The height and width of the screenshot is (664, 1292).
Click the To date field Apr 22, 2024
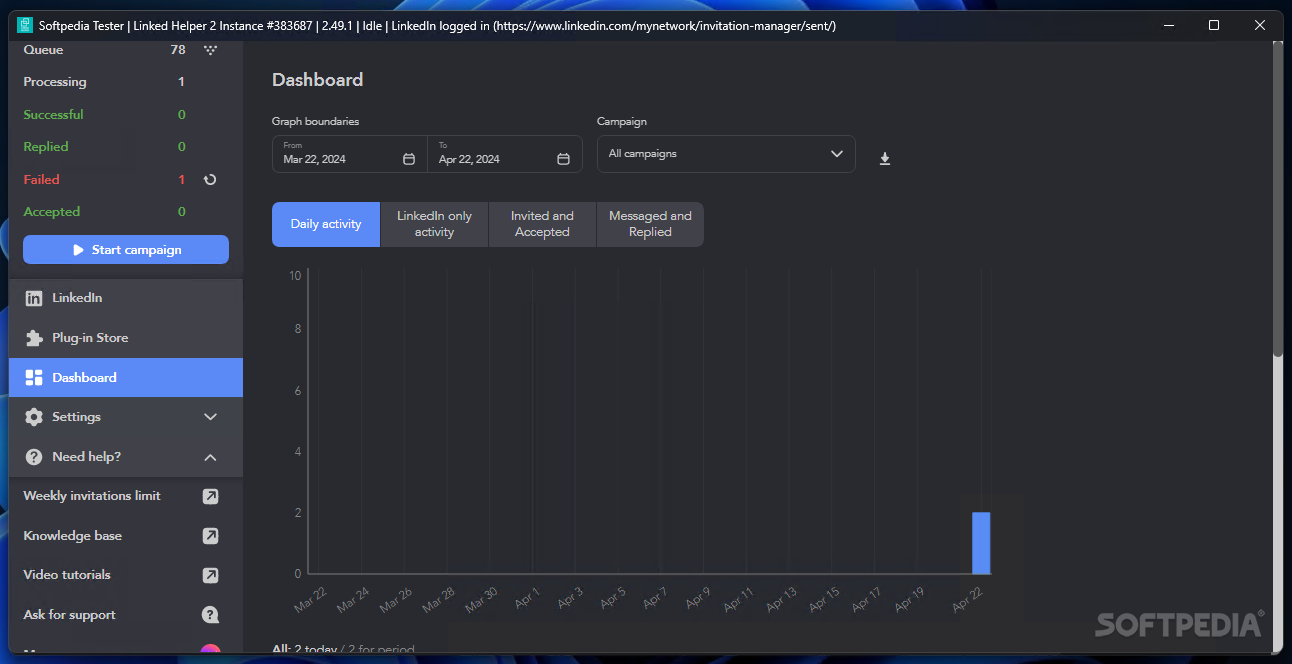(505, 154)
